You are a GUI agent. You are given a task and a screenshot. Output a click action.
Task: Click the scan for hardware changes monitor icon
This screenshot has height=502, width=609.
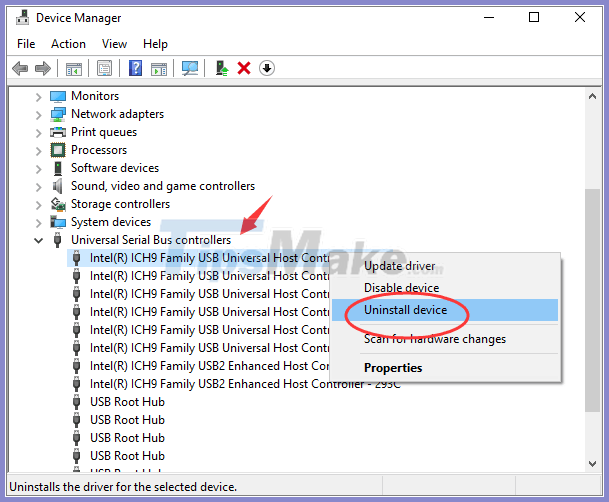point(190,68)
